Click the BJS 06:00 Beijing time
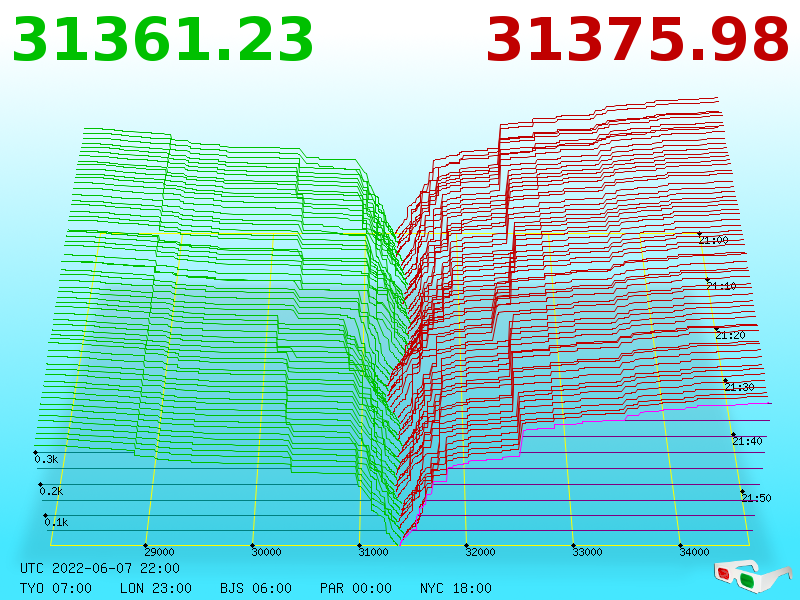Image resolution: width=800 pixels, height=600 pixels. point(256,588)
